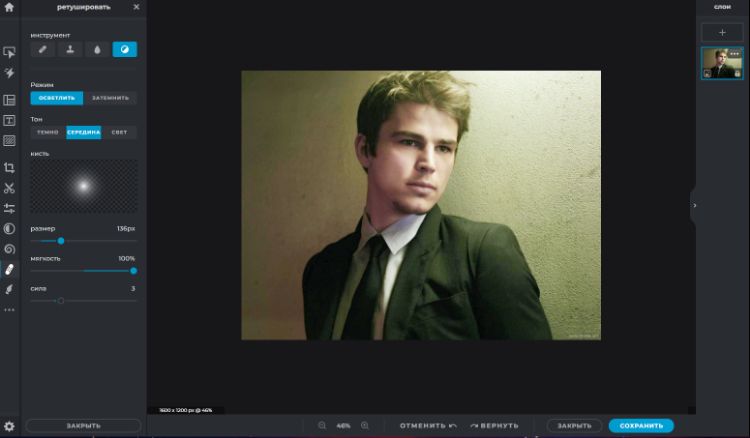Go to the home screen icon

9,7
